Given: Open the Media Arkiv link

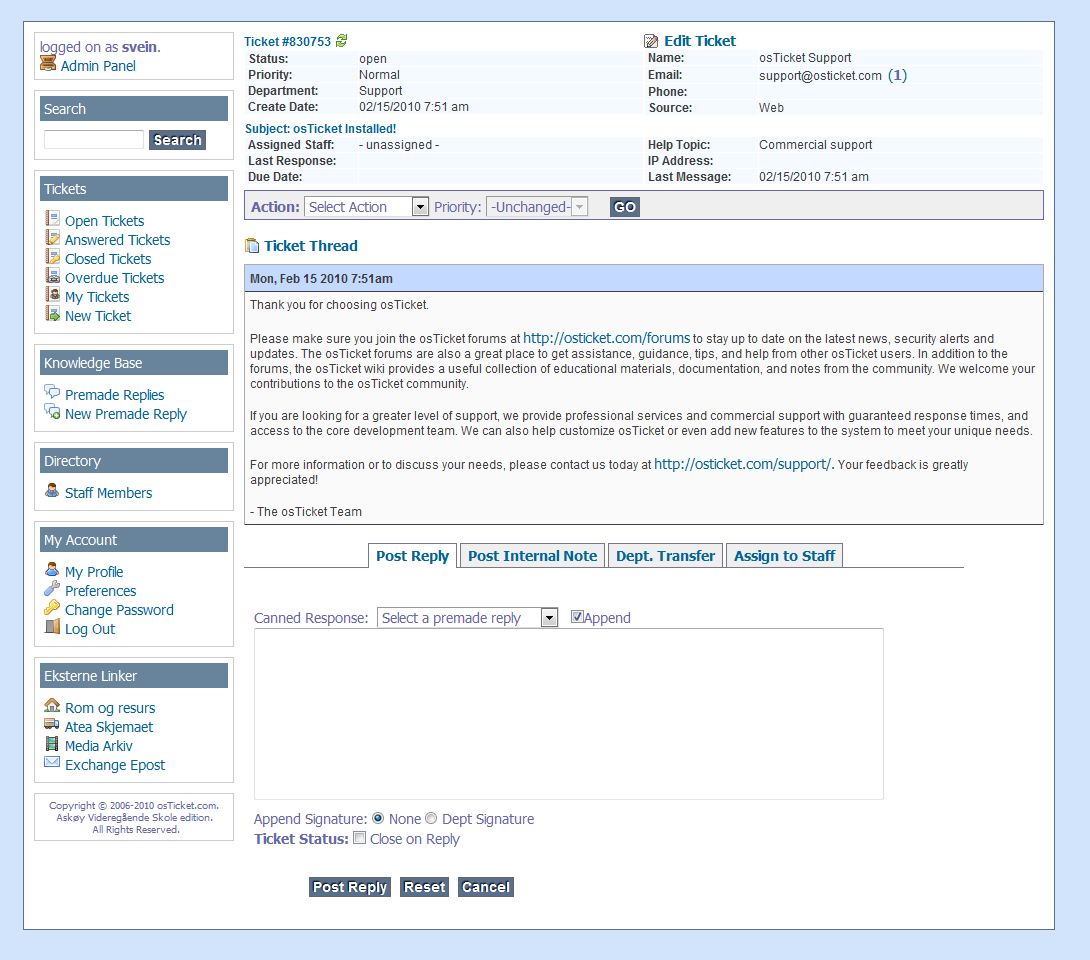Looking at the screenshot, I should point(99,746).
